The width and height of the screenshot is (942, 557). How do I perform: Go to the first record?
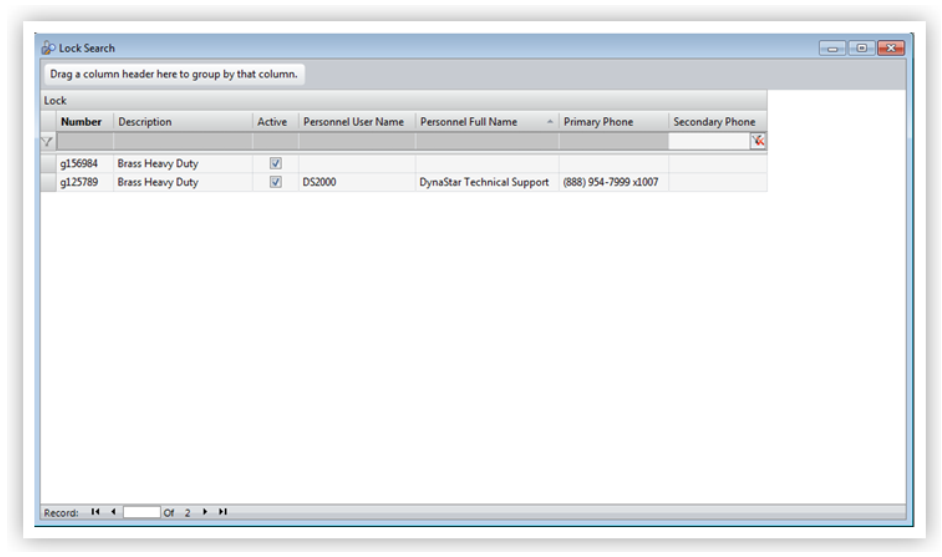pos(95,512)
